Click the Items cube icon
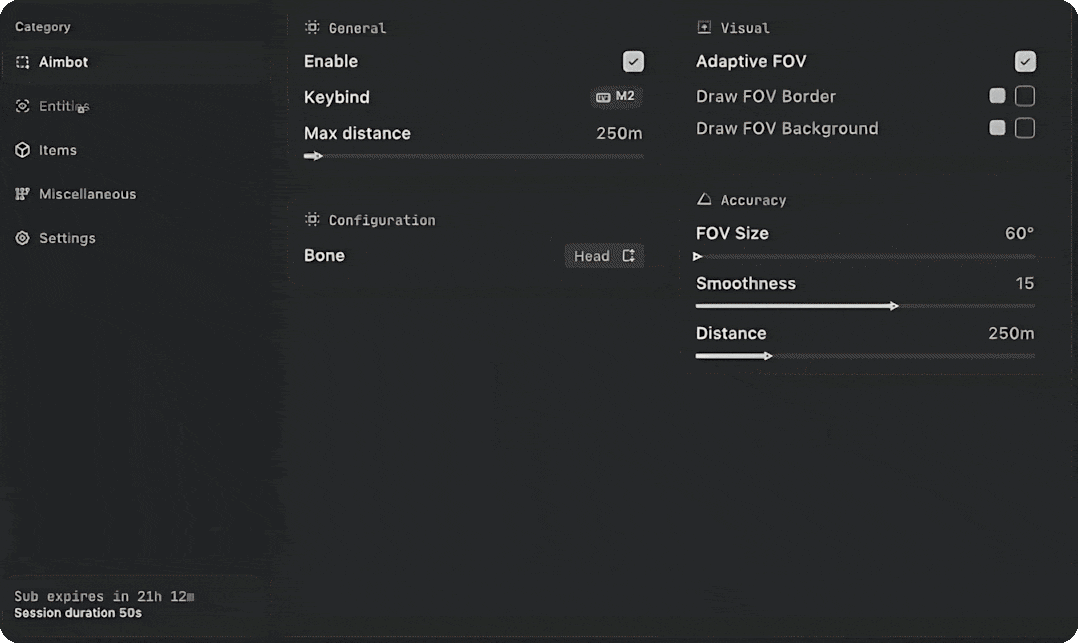The image size is (1078, 643). pyautogui.click(x=23, y=150)
